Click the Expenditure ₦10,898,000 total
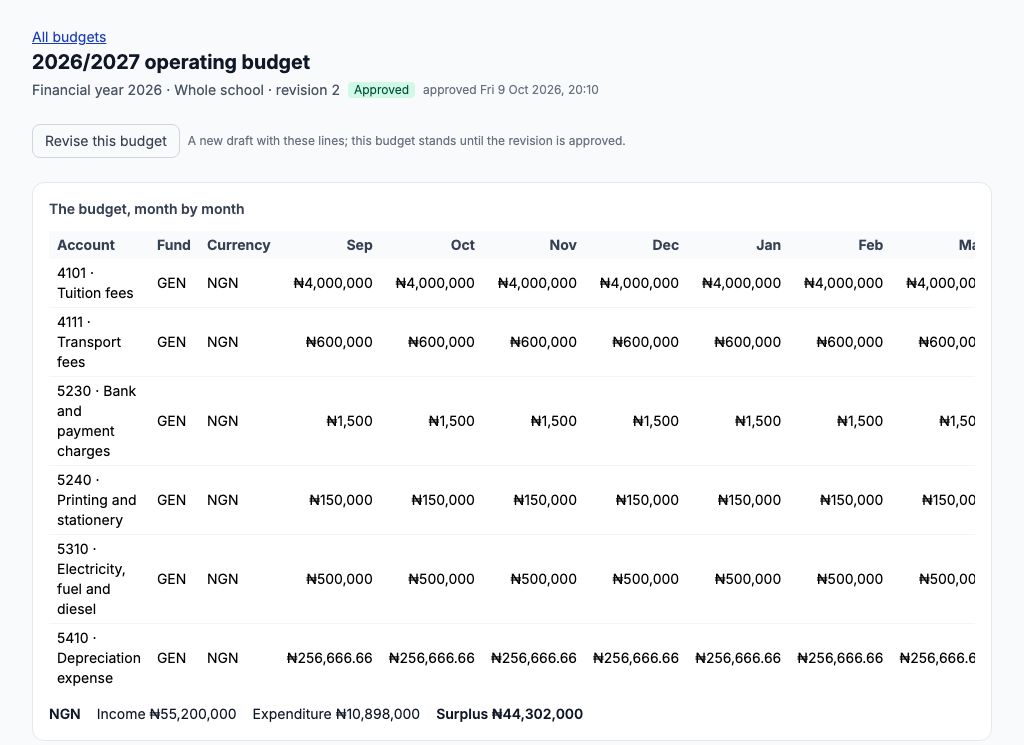Image resolution: width=1024 pixels, height=745 pixels. (336, 714)
